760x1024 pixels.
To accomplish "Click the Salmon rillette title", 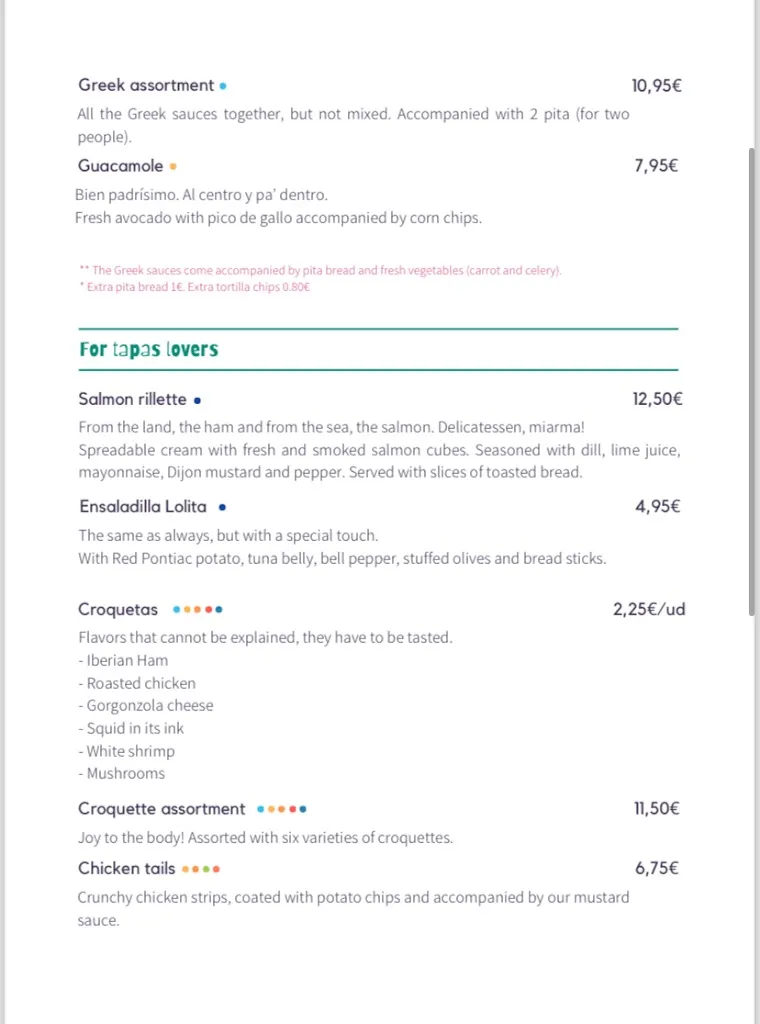I will [132, 399].
